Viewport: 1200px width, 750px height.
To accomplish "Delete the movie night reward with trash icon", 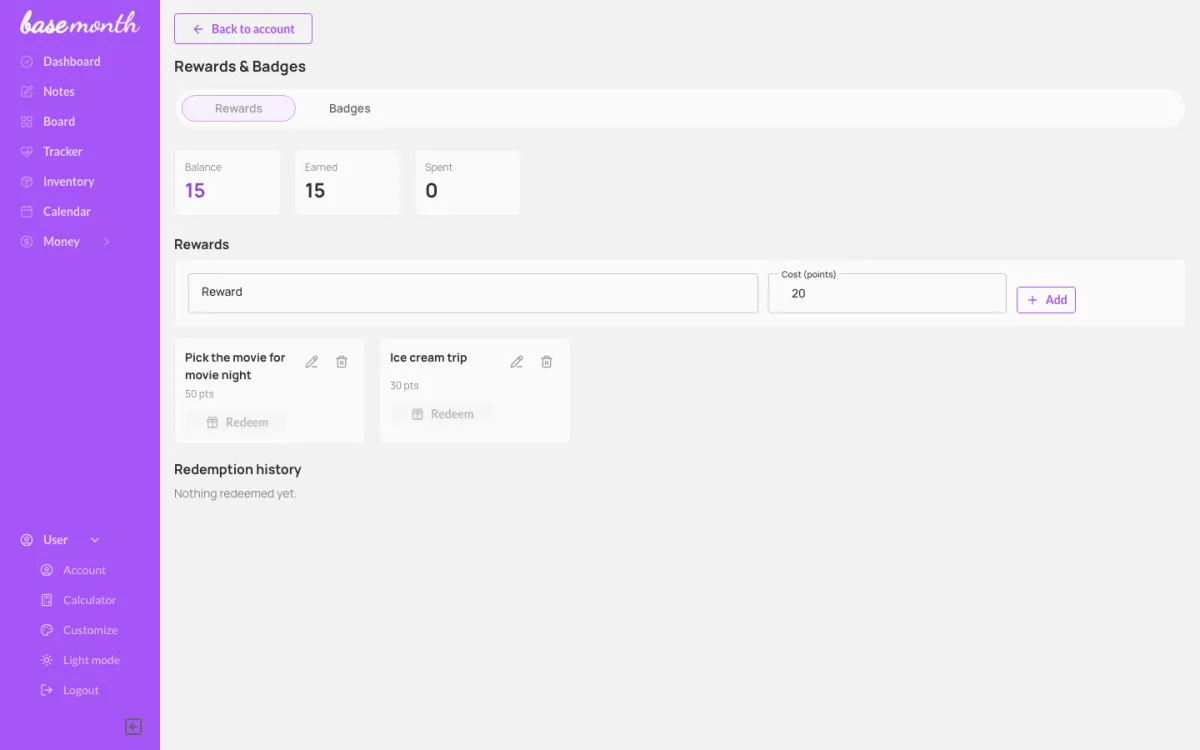I will (x=342, y=362).
